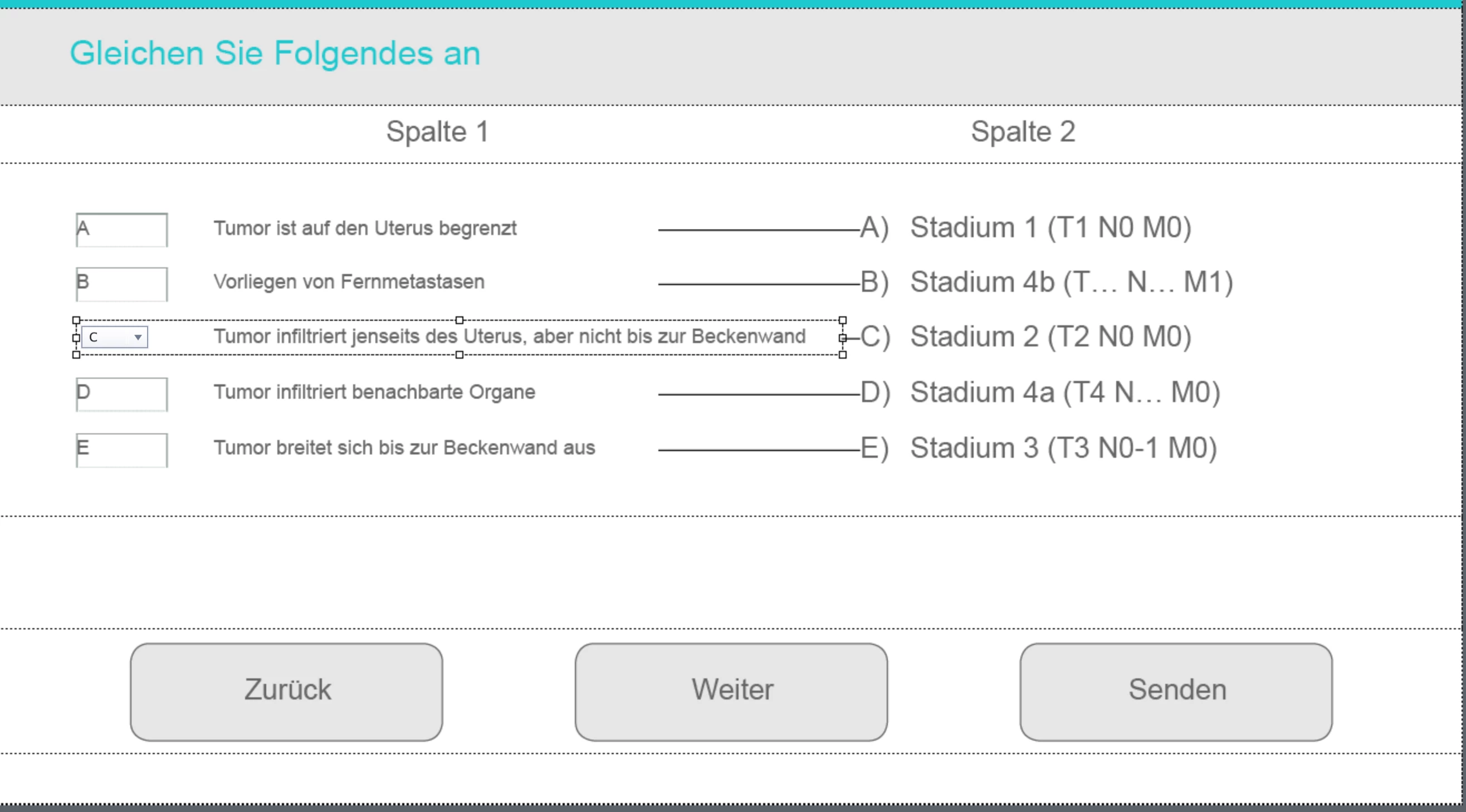
Task: Click the Weiter button
Action: [731, 692]
